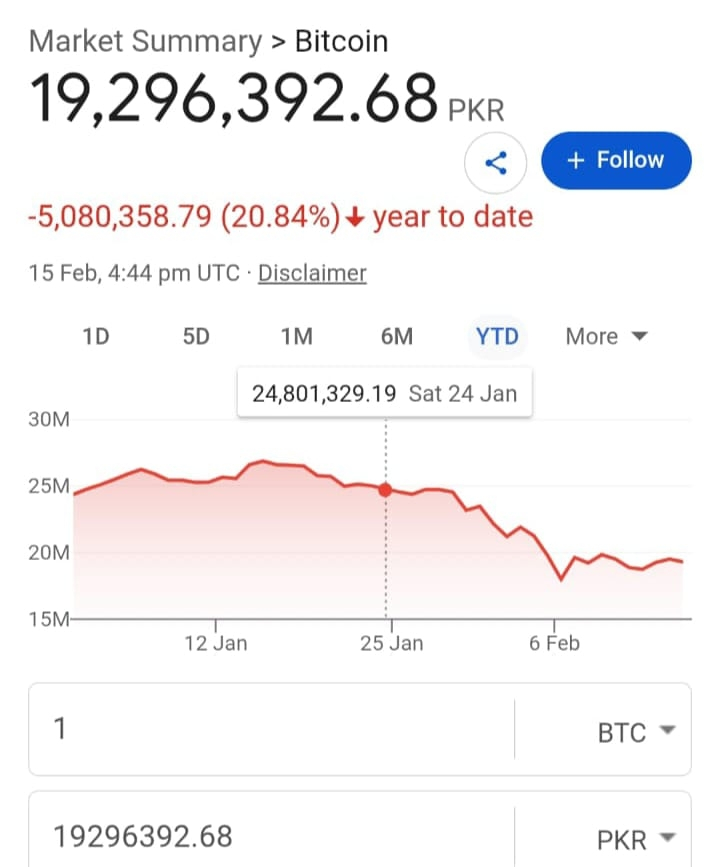Open the Market Summary breadcrumb link
The width and height of the screenshot is (704, 867).
[x=145, y=42]
